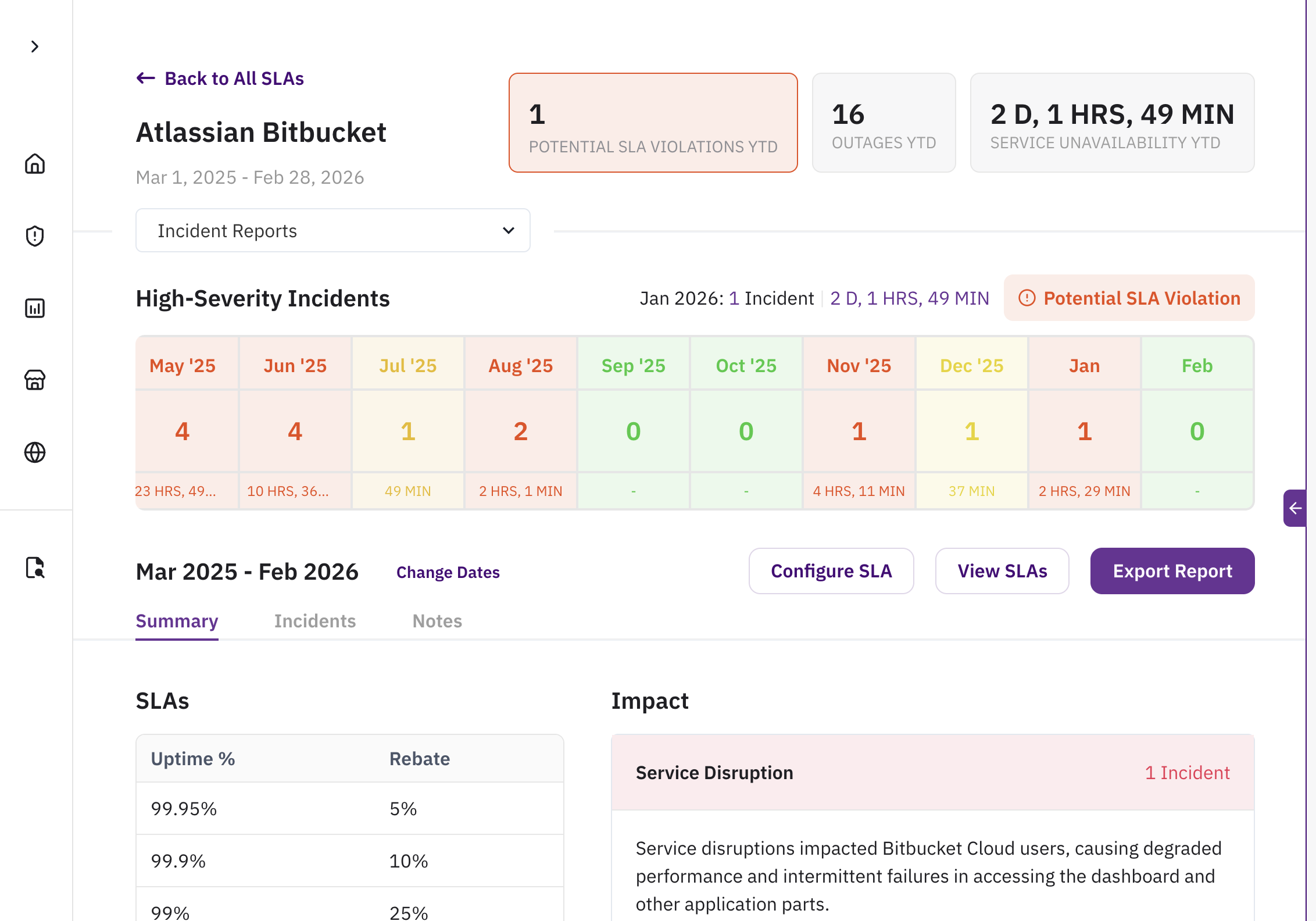Switch to the Notes tab

437,621
